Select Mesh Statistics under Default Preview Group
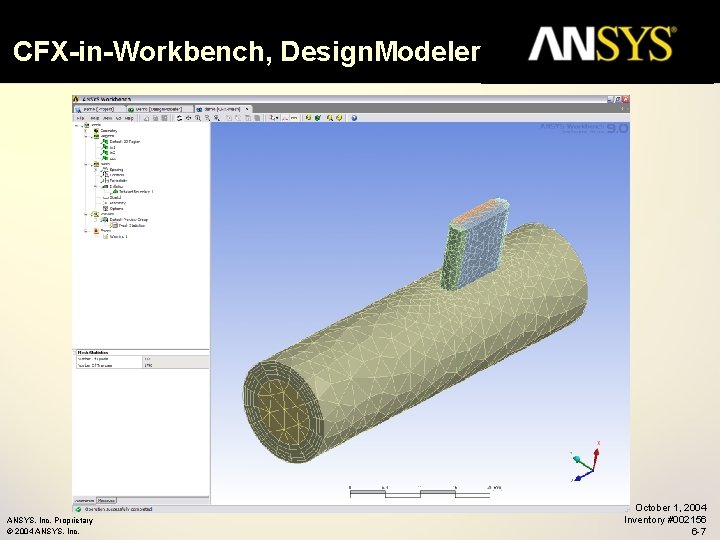 coord(132,225)
